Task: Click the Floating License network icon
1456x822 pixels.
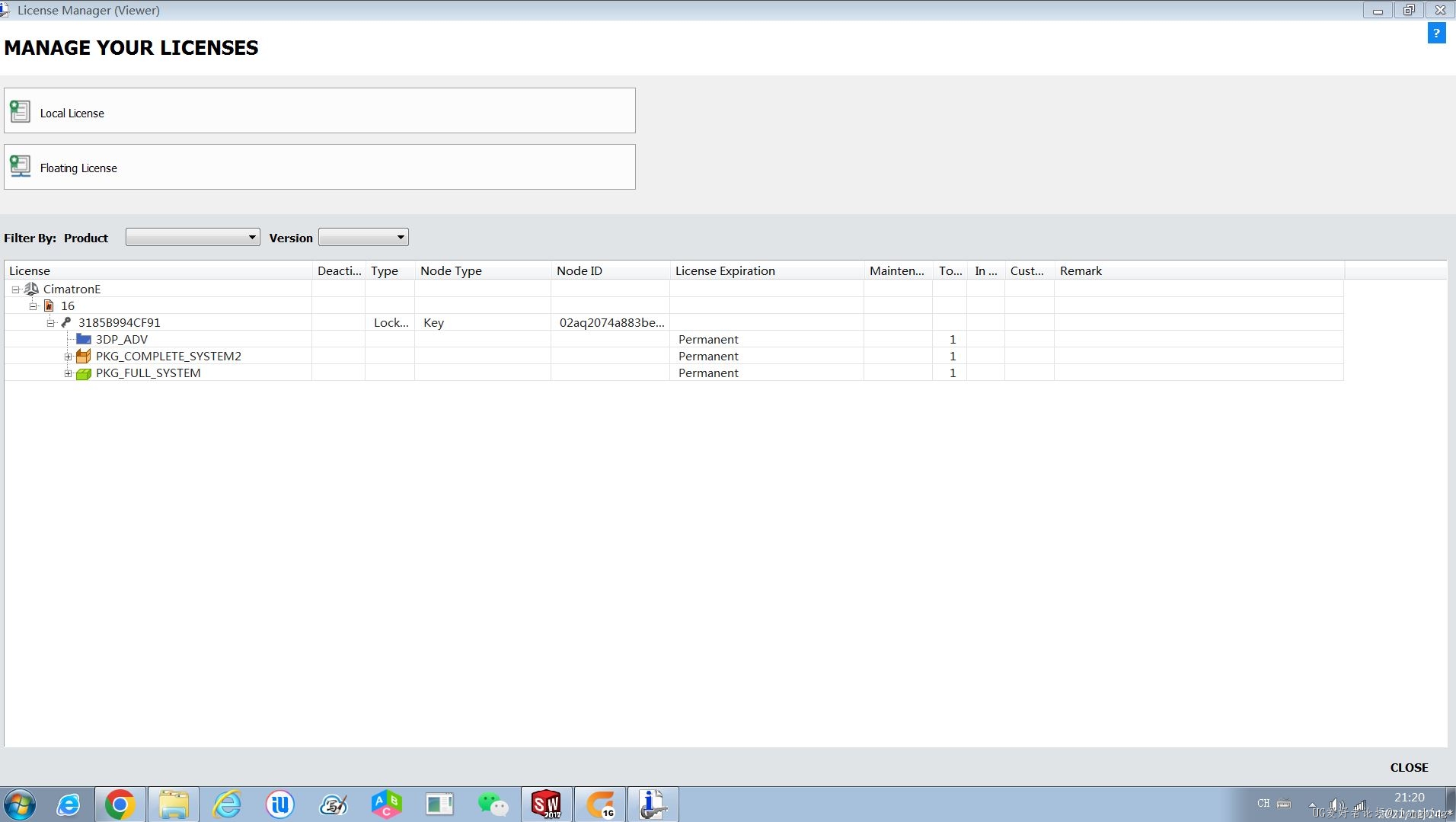Action: [20, 167]
